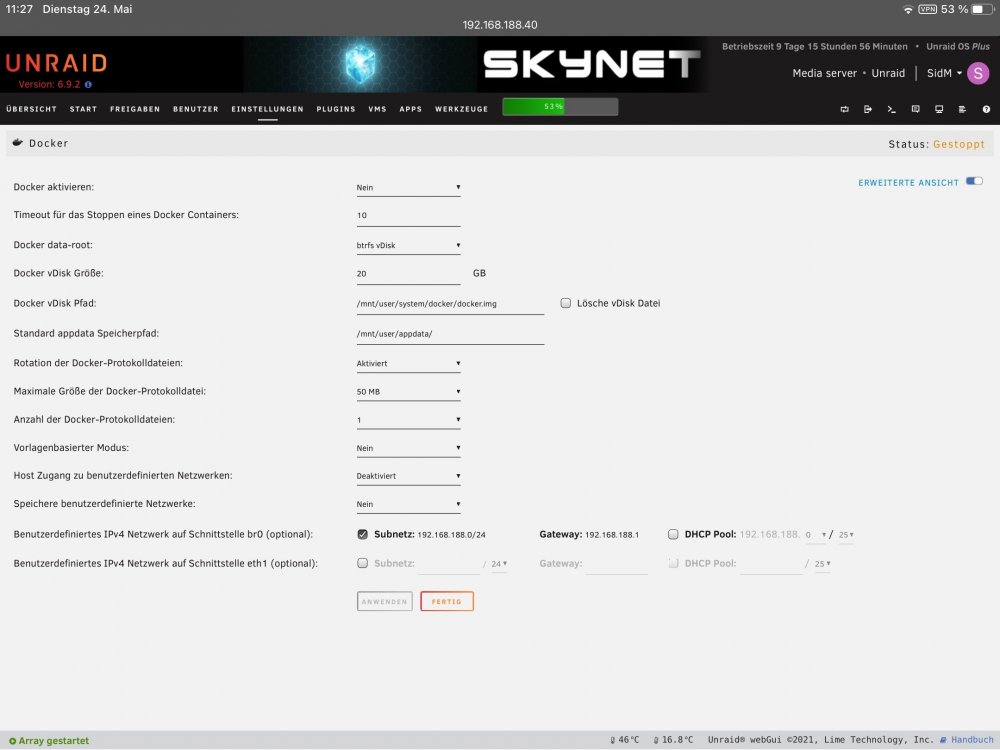Open the Einstellungen menu item
The image size is (1000, 750).
click(267, 109)
